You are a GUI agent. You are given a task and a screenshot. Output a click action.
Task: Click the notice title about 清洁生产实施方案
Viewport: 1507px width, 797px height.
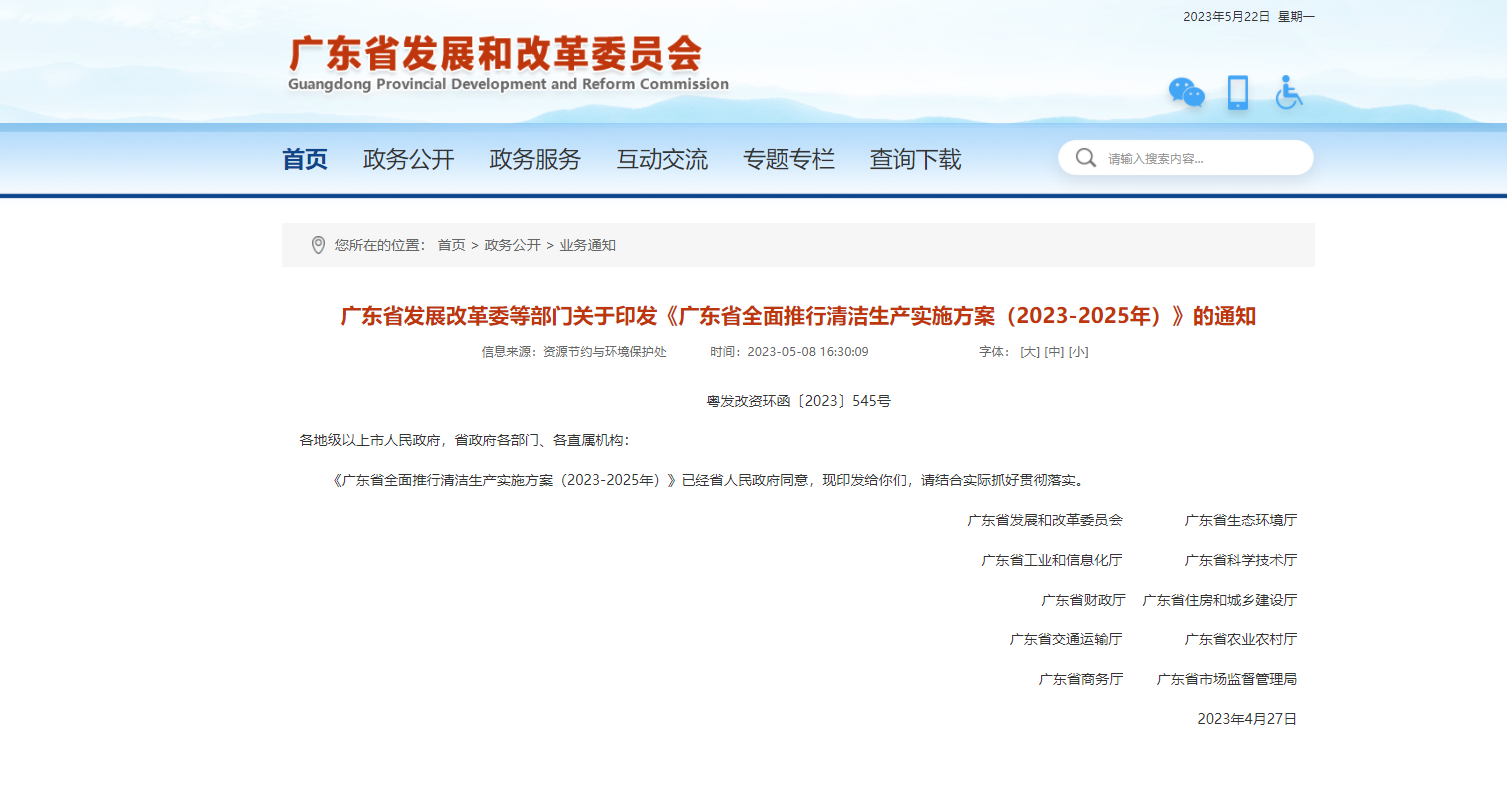(x=799, y=316)
